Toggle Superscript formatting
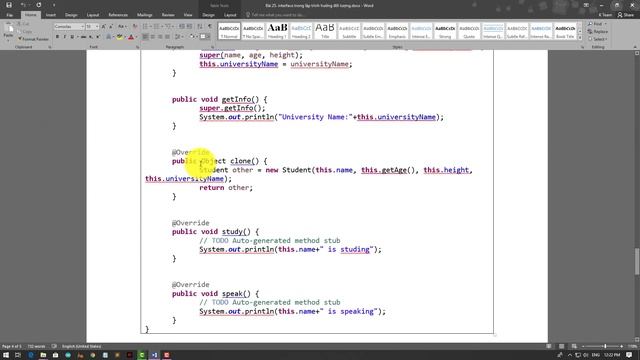The height and width of the screenshot is (360, 640). pos(98,37)
